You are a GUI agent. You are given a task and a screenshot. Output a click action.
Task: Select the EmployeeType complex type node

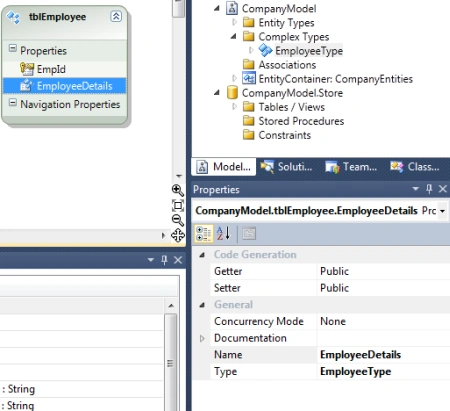point(309,51)
